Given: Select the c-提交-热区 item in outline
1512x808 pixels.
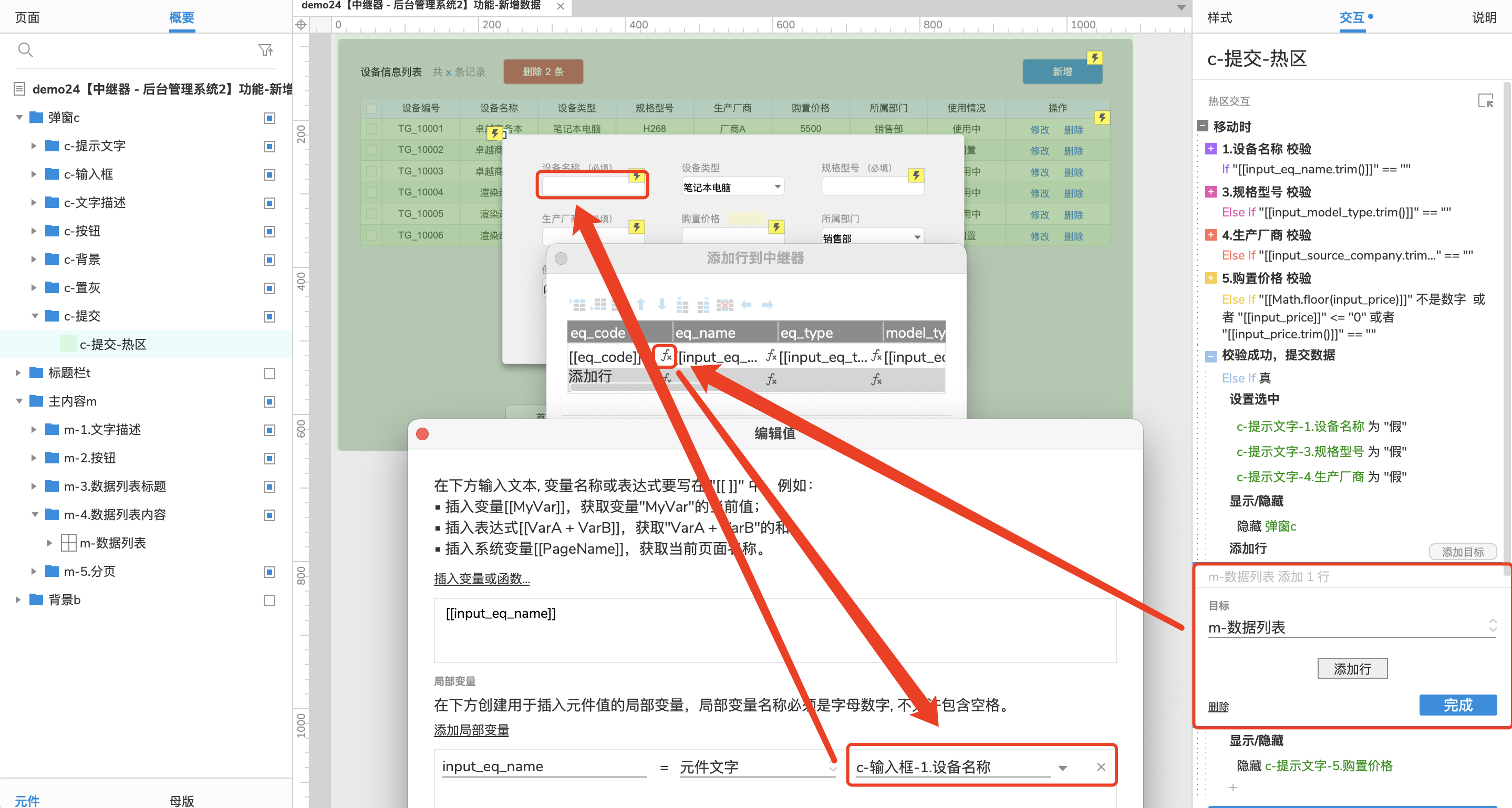Looking at the screenshot, I should pyautogui.click(x=146, y=345).
